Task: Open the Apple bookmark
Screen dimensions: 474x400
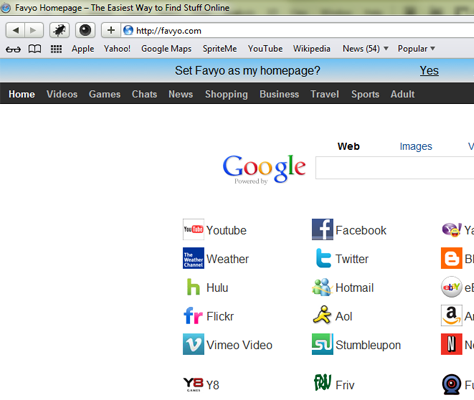Action: tap(83, 49)
